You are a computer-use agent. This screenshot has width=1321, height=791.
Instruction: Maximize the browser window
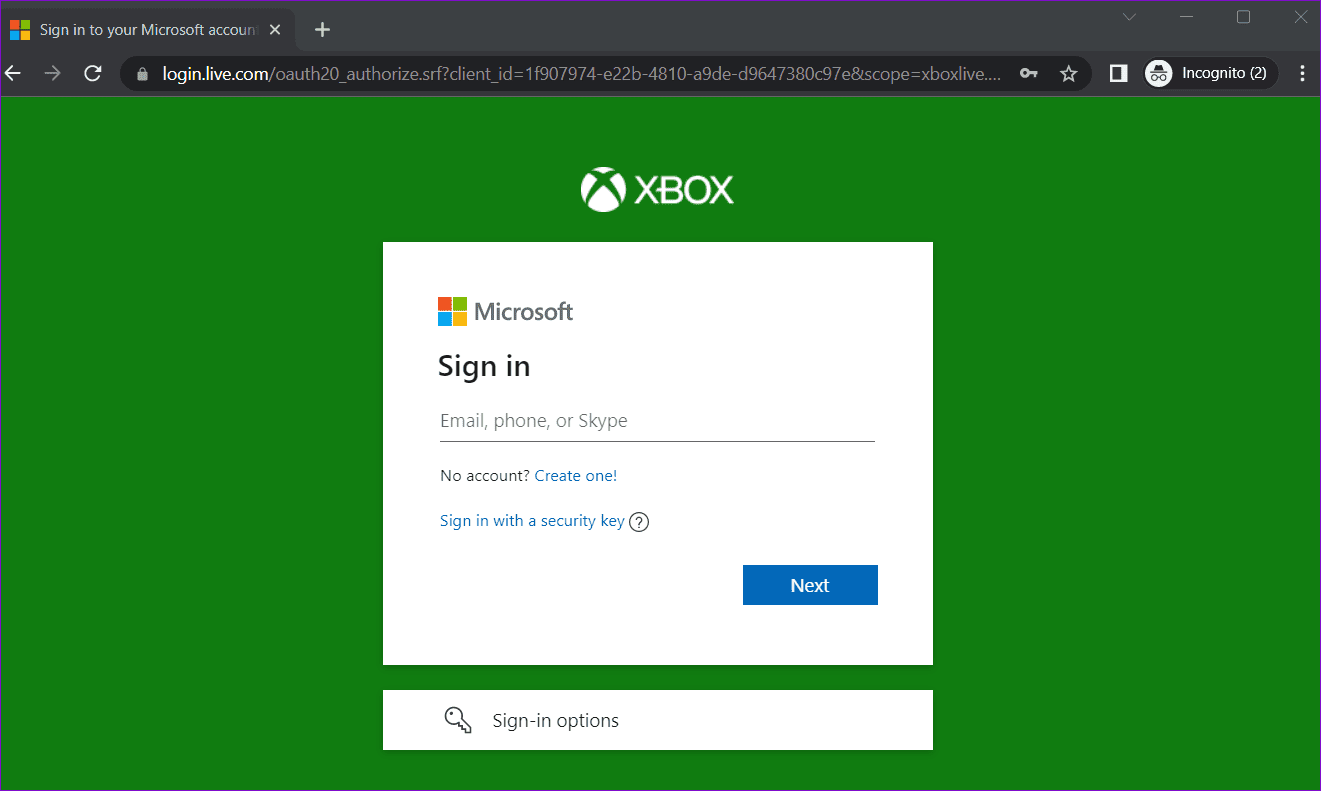point(1244,17)
